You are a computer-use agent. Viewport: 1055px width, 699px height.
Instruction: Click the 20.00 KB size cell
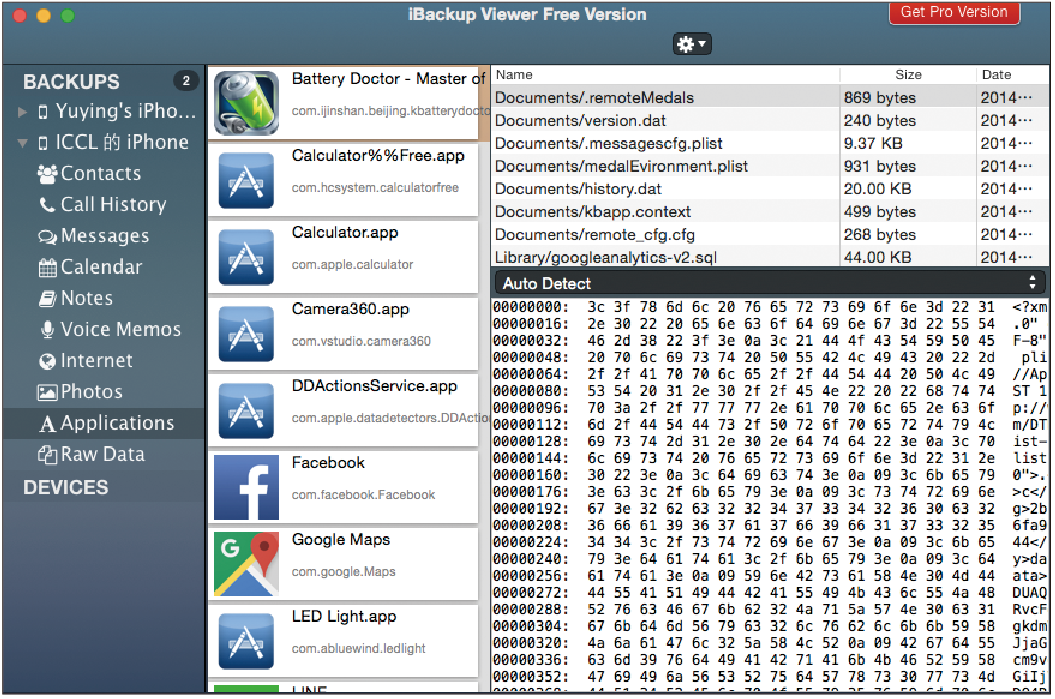coord(877,189)
